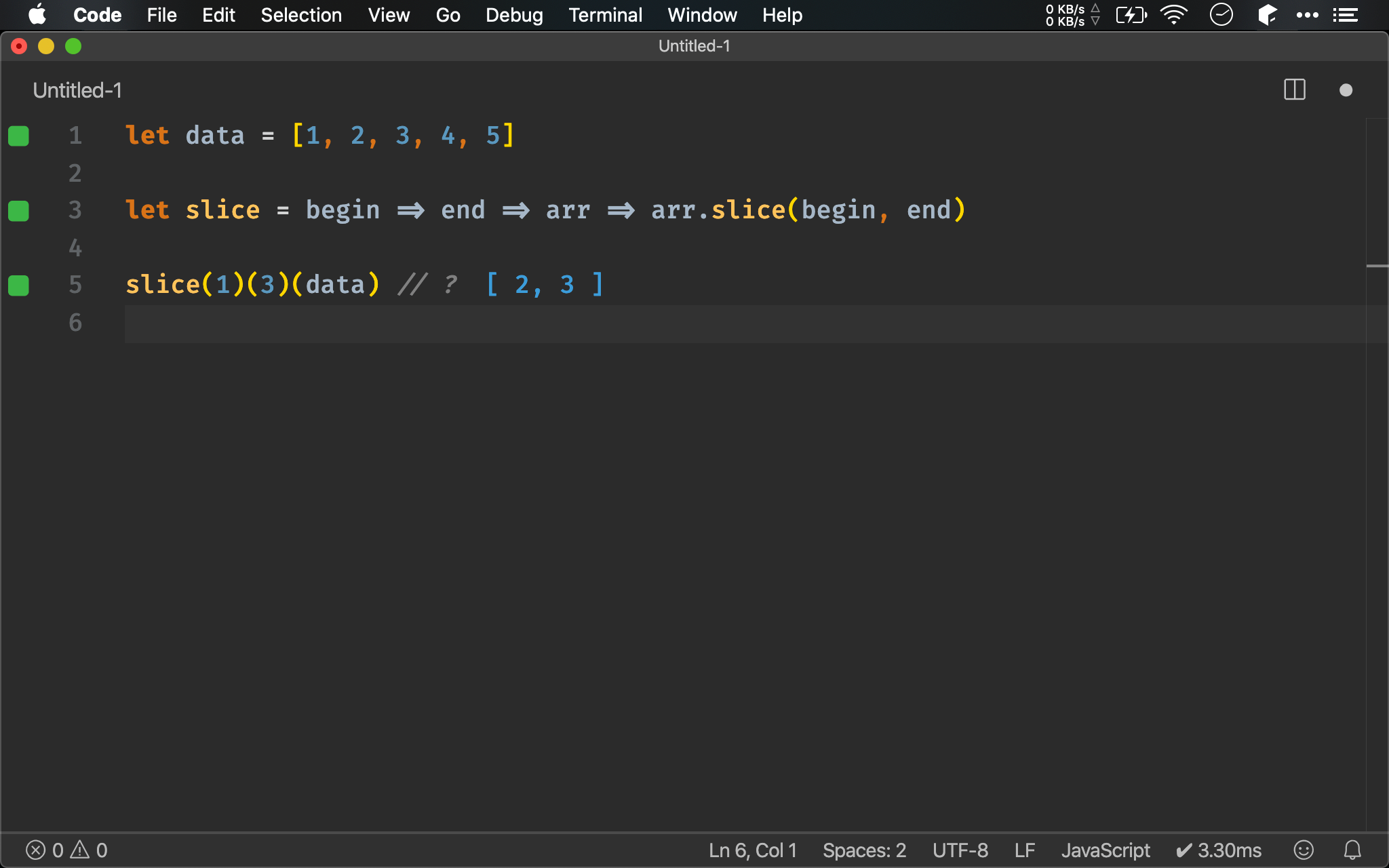Click the window title 'Untitled-1'
The height and width of the screenshot is (868, 1389).
[694, 46]
